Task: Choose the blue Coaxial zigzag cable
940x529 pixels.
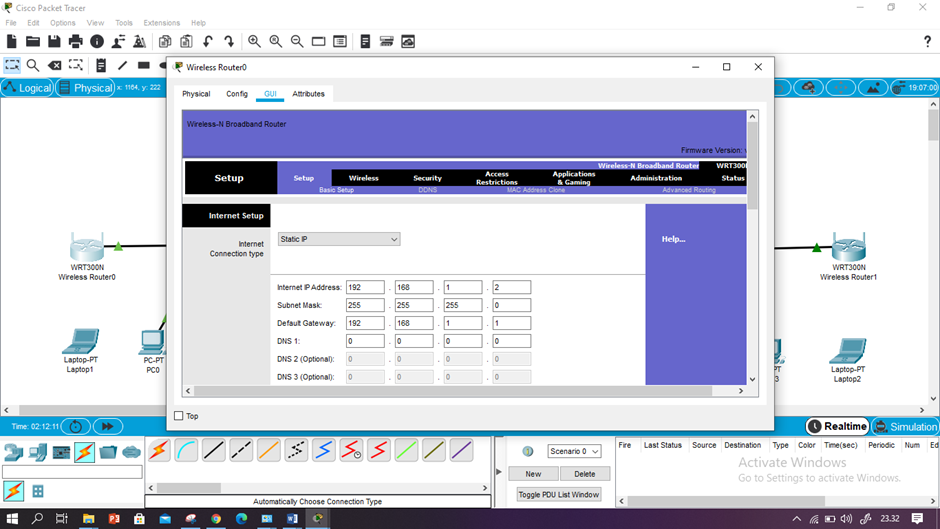Action: point(324,450)
